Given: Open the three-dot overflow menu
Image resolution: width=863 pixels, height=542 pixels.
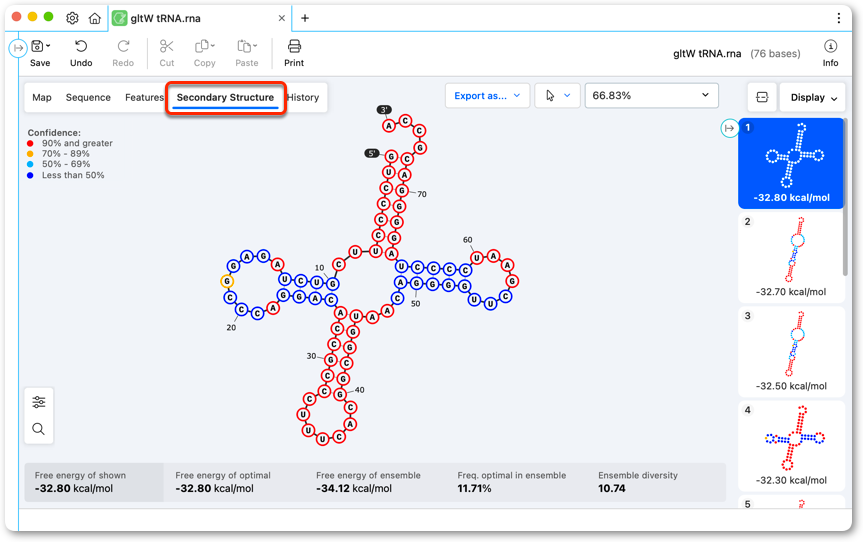Looking at the screenshot, I should (839, 18).
